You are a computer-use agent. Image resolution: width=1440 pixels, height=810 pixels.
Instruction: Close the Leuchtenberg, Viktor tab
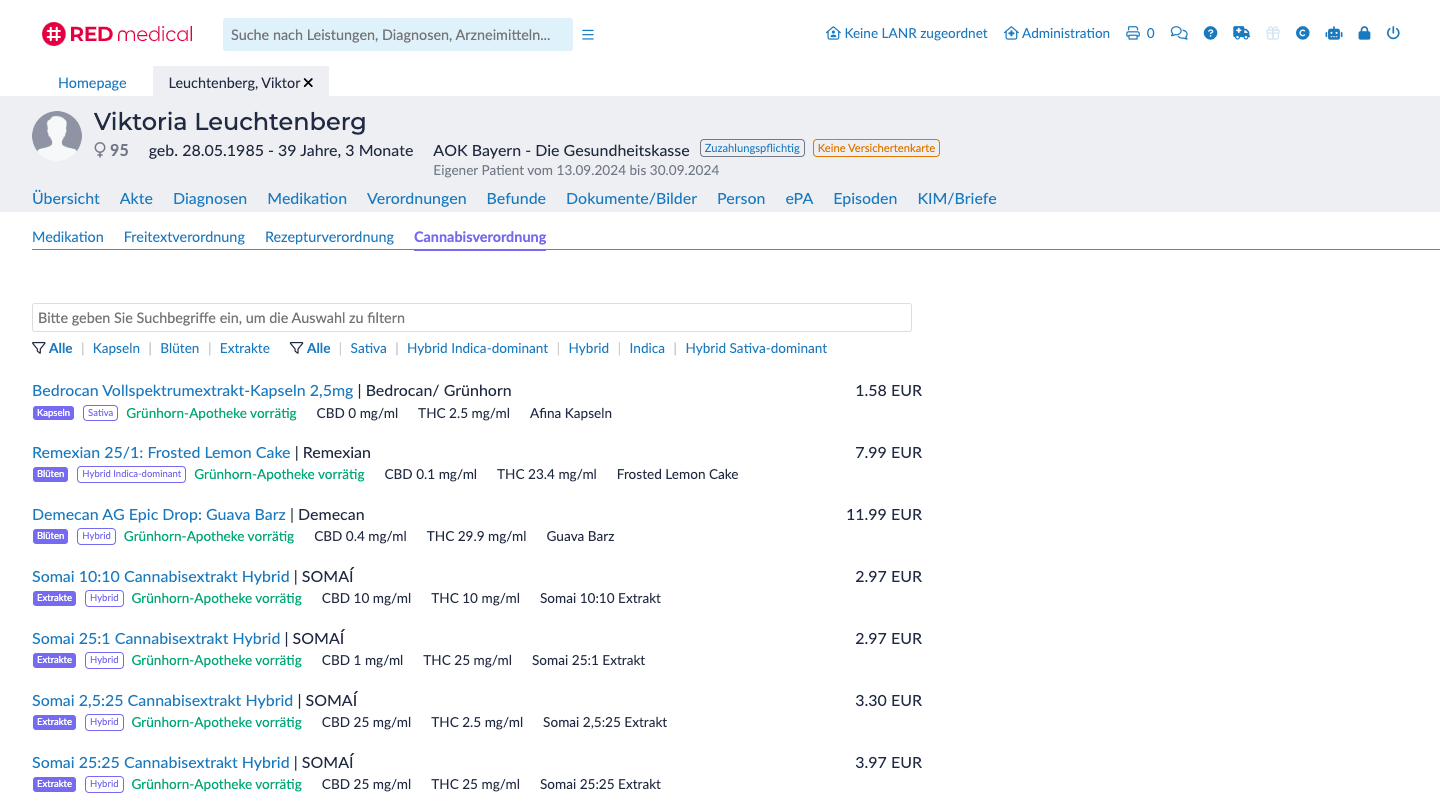click(308, 83)
